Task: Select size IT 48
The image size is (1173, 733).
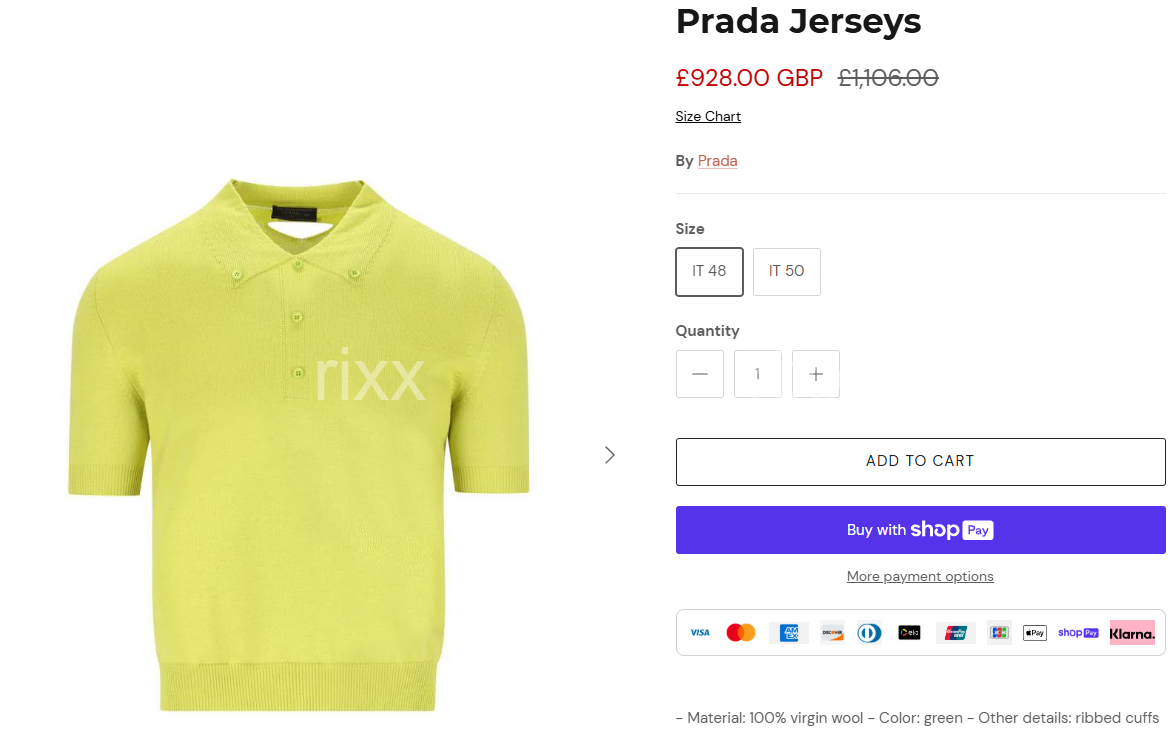Action: (x=709, y=272)
